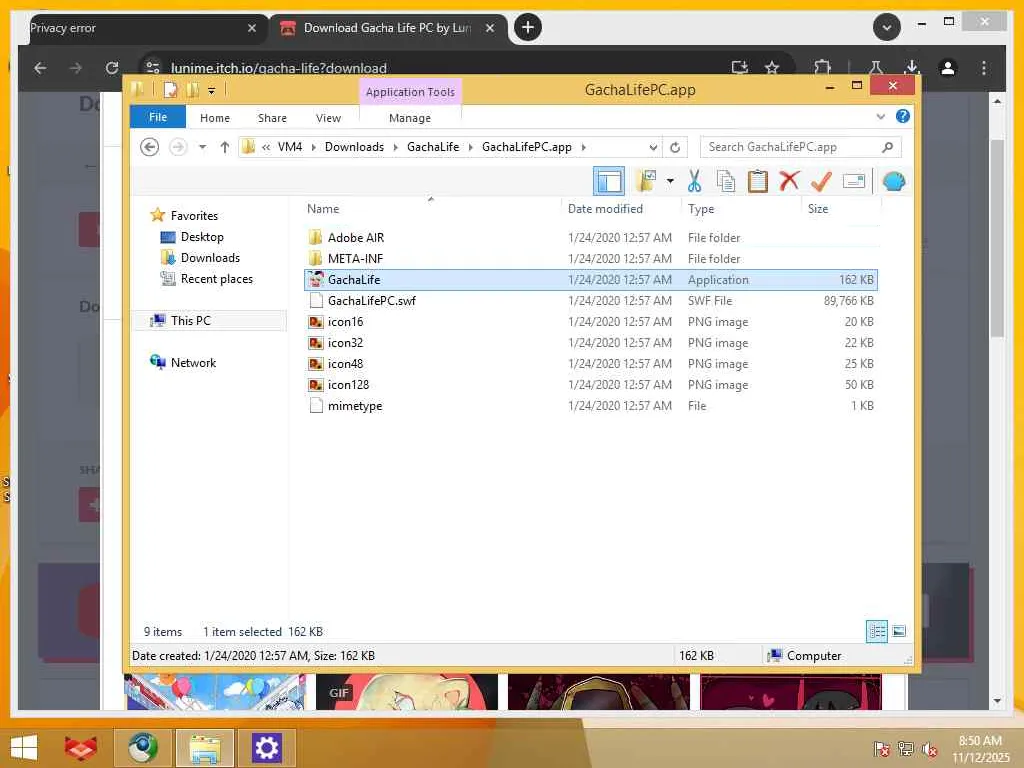The height and width of the screenshot is (768, 1024).
Task: Select the META-INF folder
Action: pos(591,259)
